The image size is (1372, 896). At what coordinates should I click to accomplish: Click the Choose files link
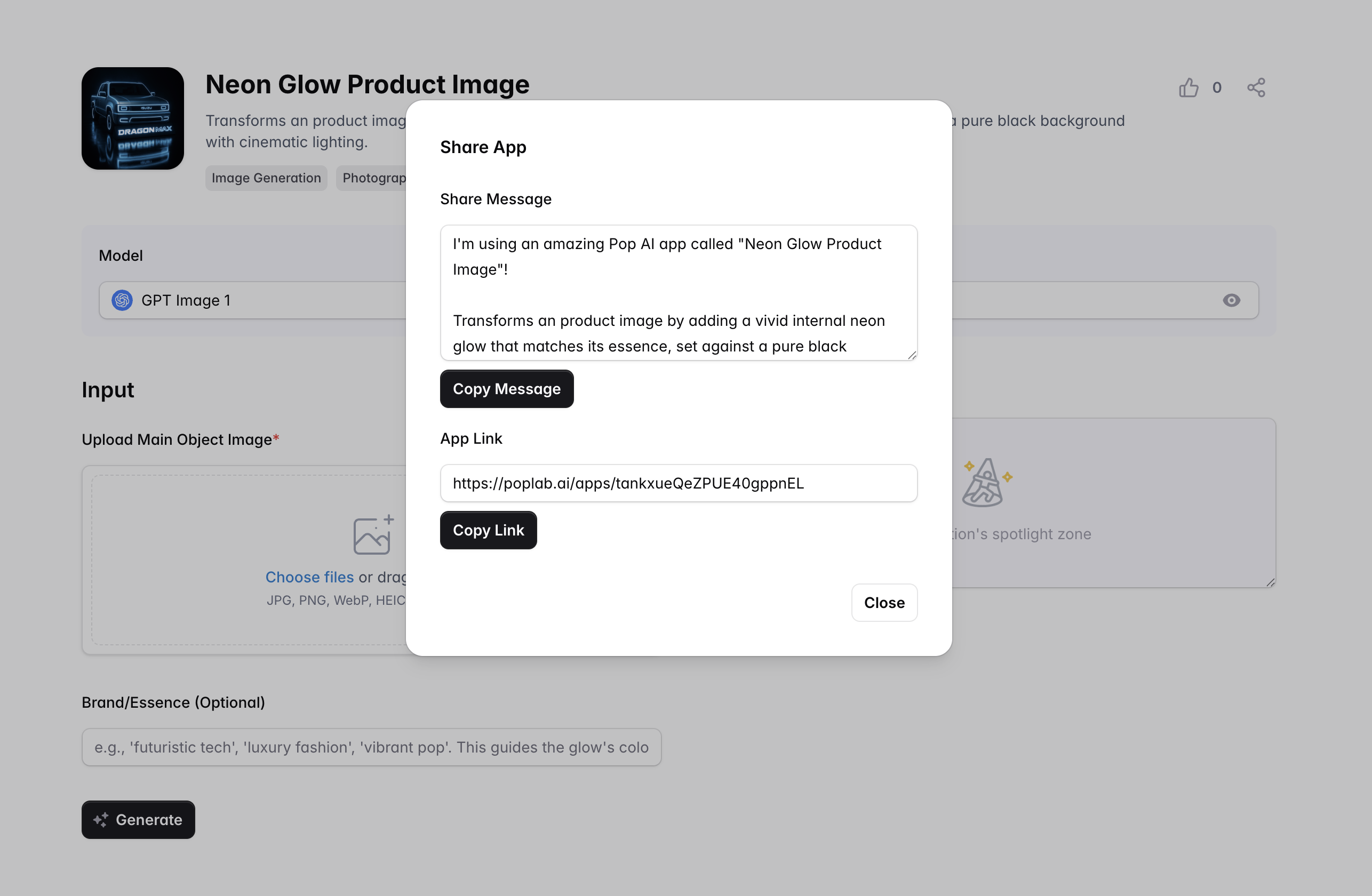(309, 577)
